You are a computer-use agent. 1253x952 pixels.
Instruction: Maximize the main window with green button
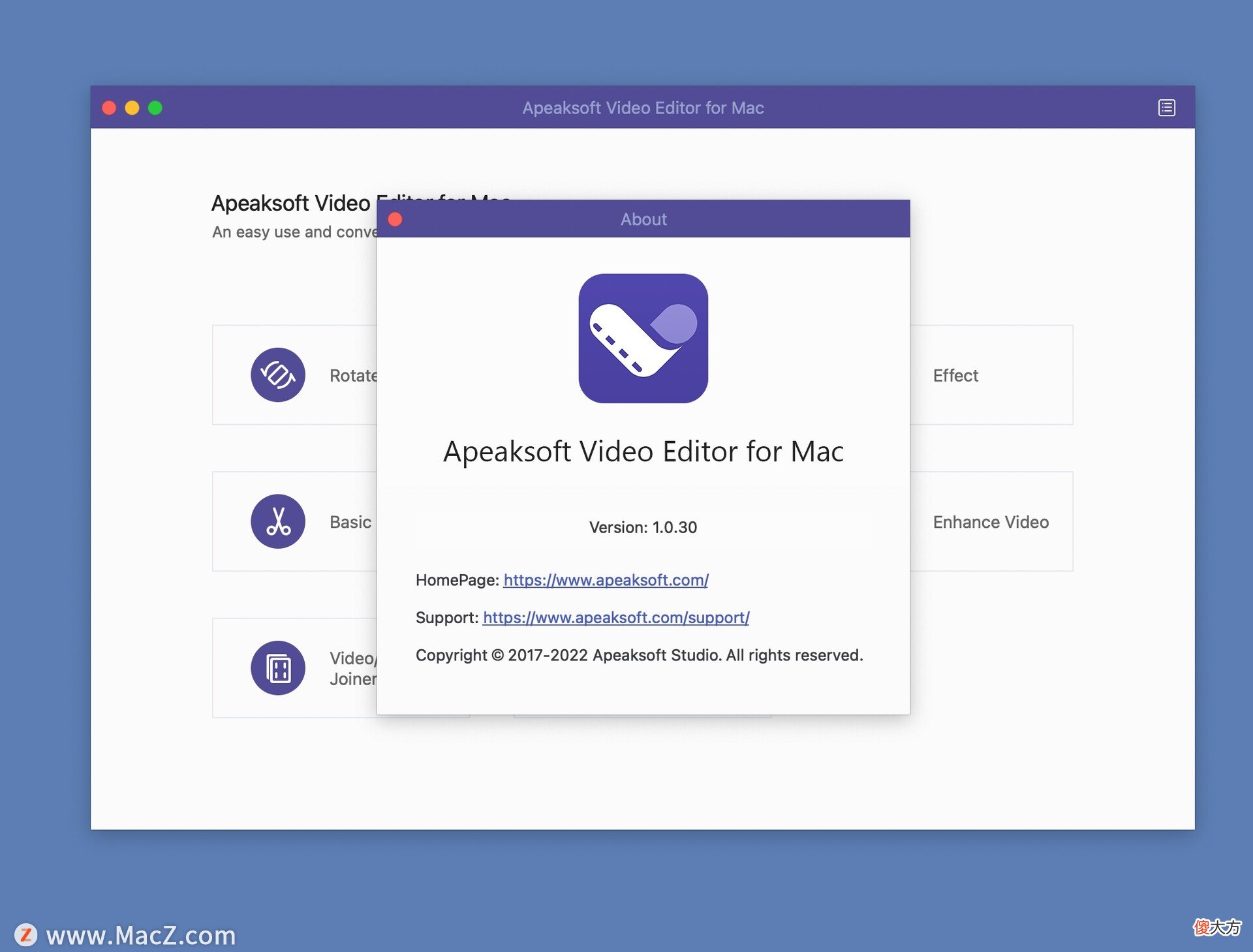(155, 108)
